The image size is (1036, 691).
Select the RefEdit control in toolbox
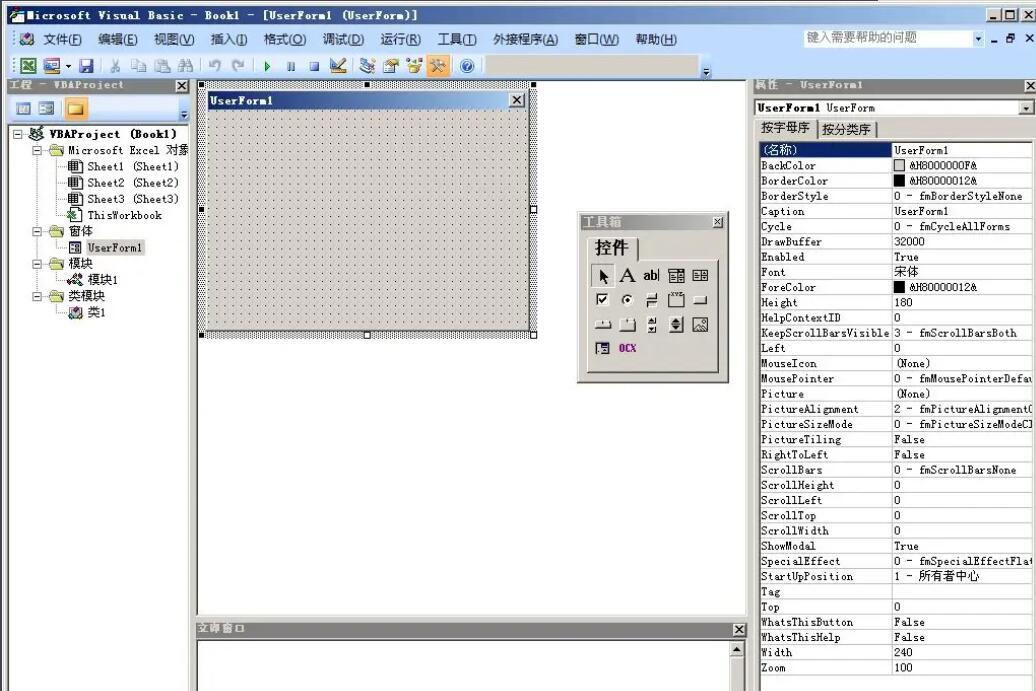(x=603, y=348)
